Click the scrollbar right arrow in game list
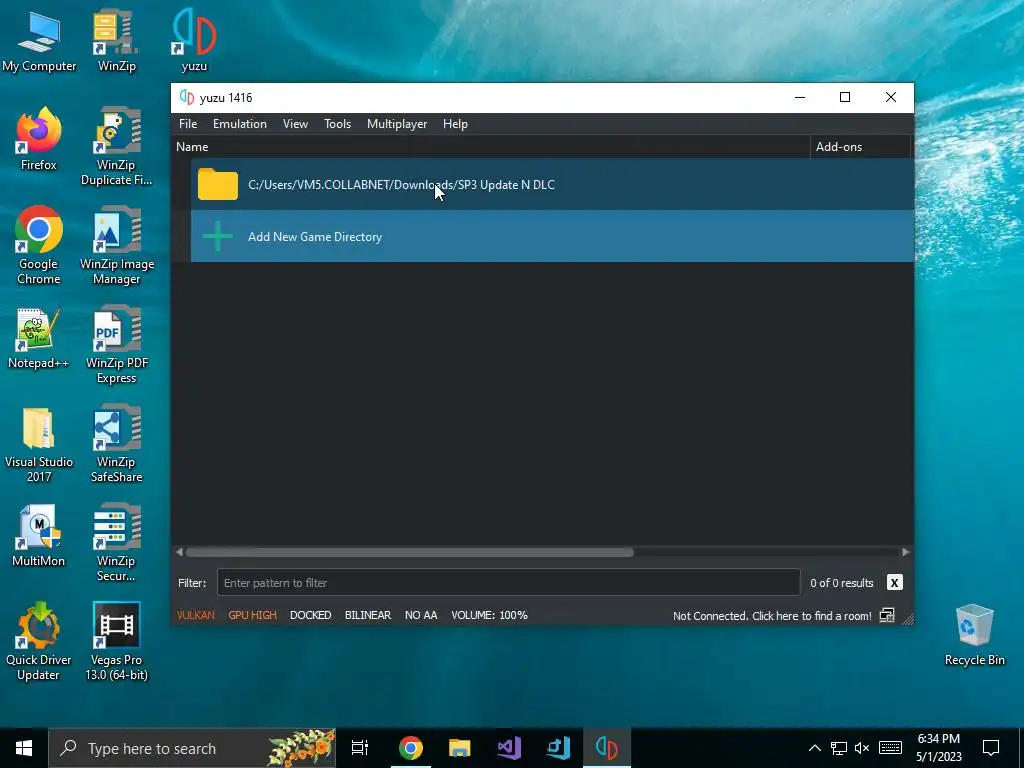 coord(906,552)
